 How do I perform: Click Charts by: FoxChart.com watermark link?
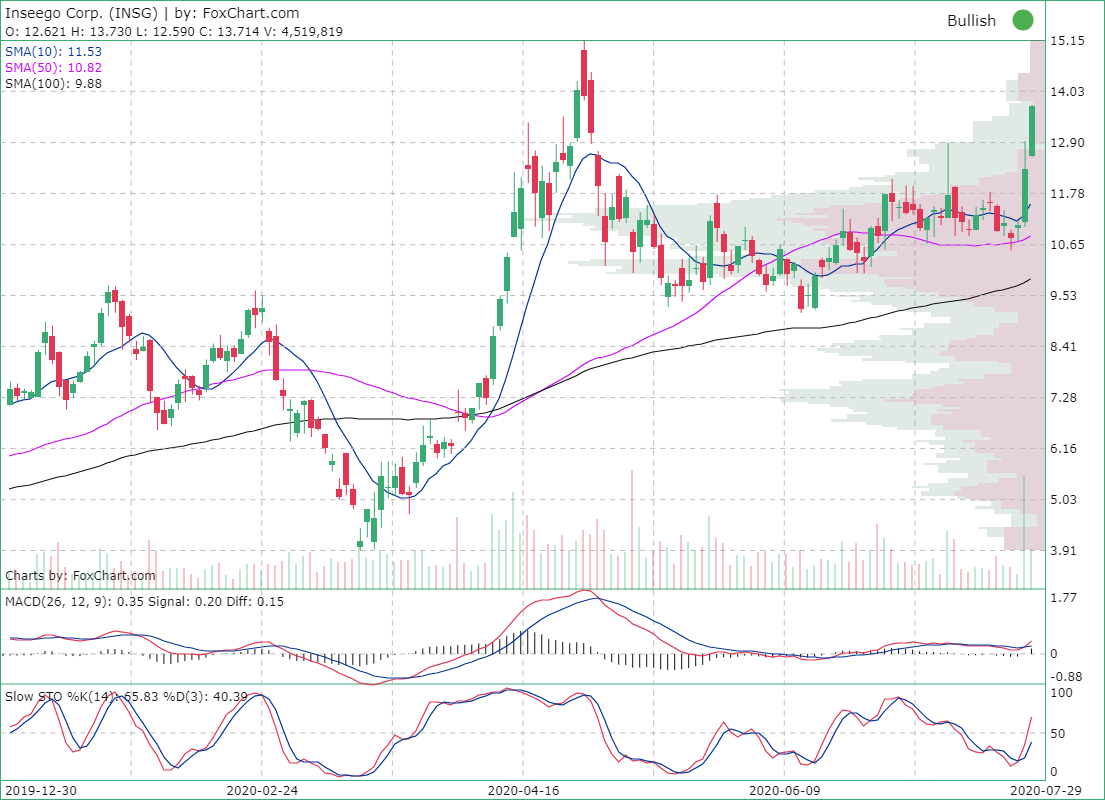pyautogui.click(x=80, y=575)
